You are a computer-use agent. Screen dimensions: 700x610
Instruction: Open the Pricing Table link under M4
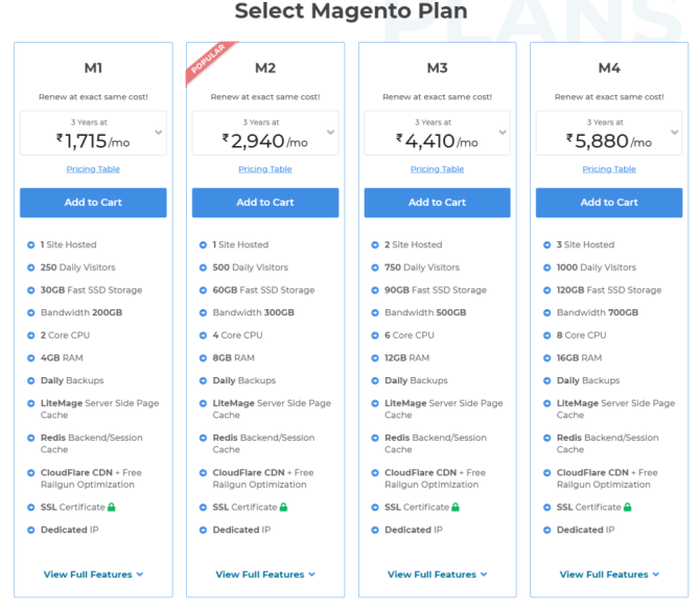(x=609, y=169)
